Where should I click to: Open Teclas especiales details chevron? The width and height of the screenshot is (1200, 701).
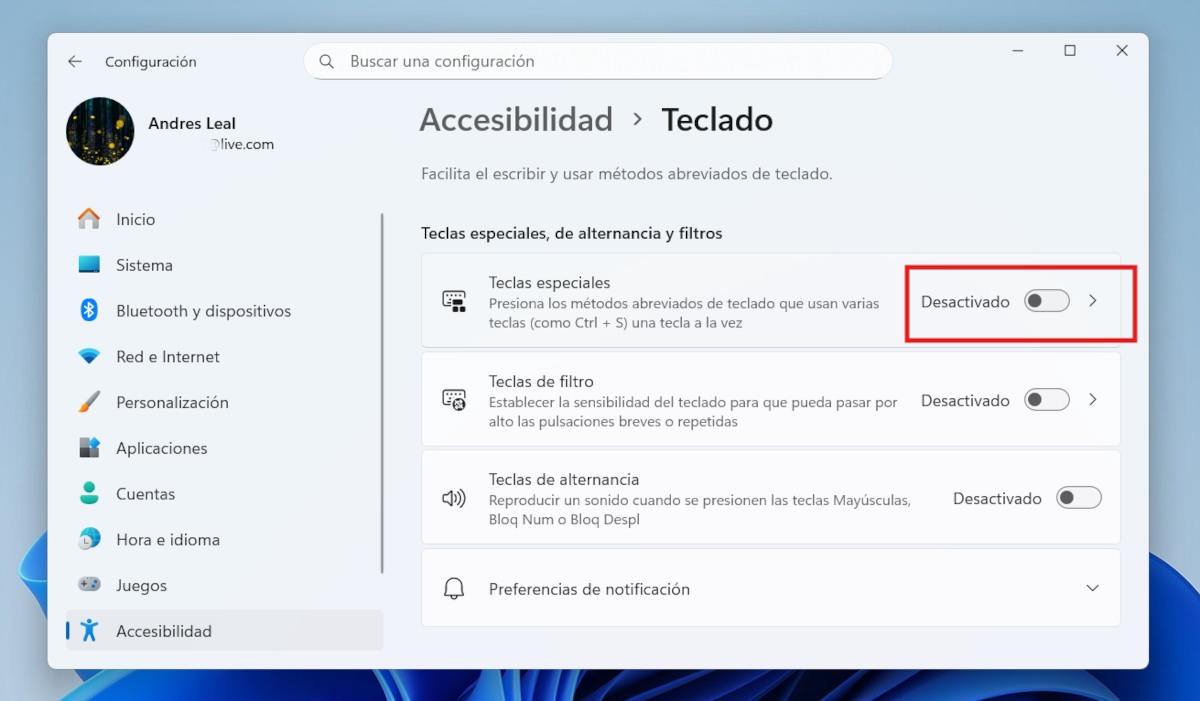pyautogui.click(x=1093, y=301)
